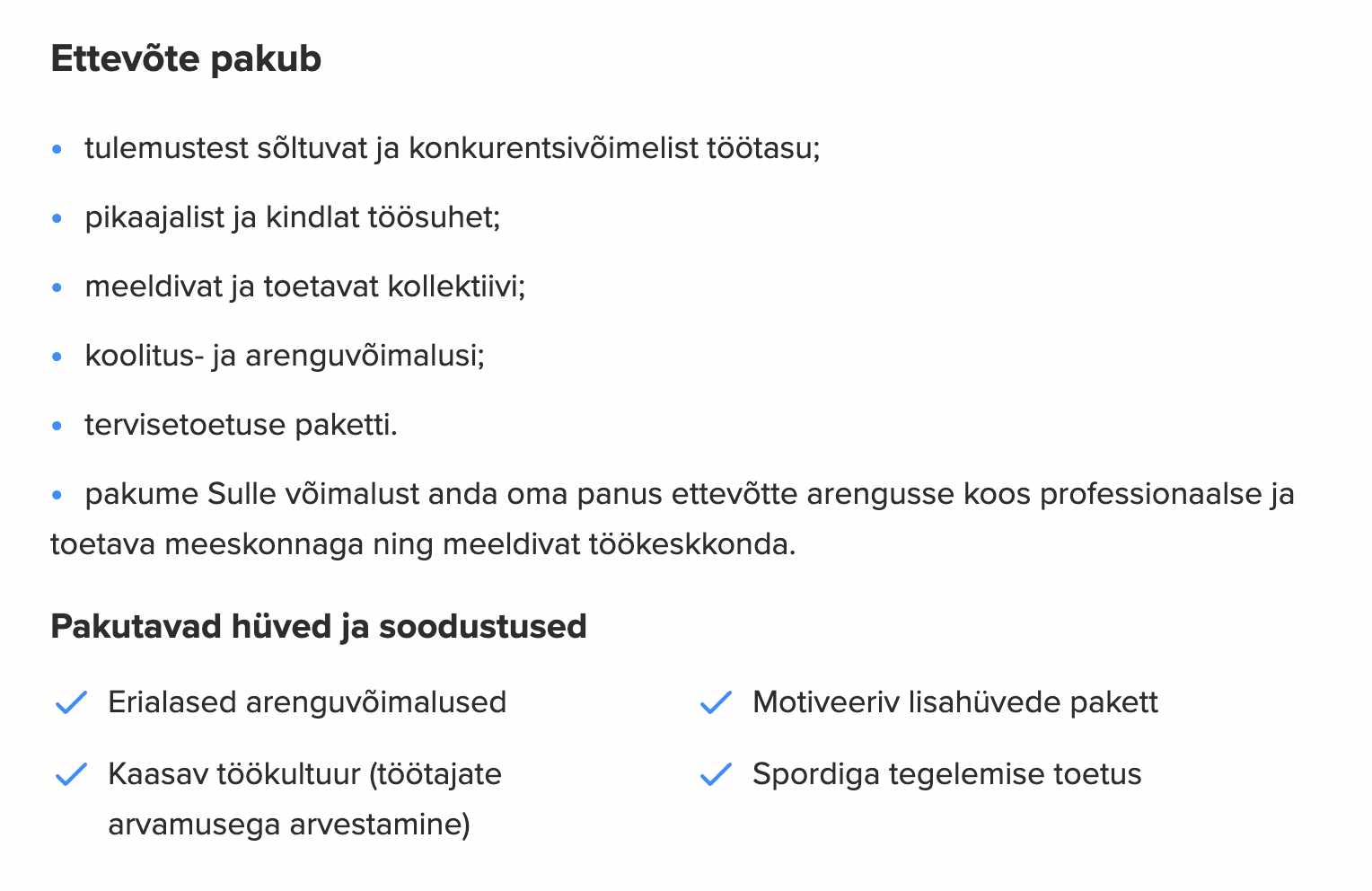This screenshot has width=1372, height=891.
Task: Click the Pakutavad hüved ja soodustused heading
Action: 318,626
